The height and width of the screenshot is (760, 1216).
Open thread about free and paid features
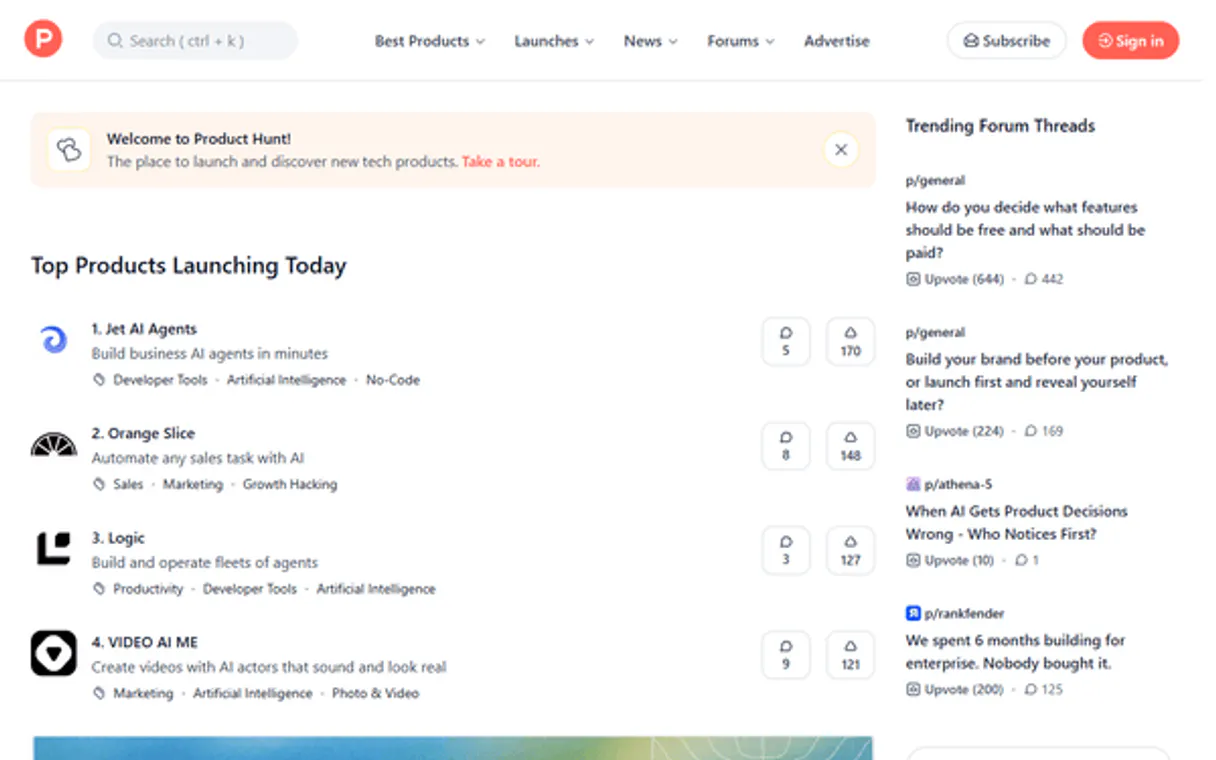point(1025,230)
